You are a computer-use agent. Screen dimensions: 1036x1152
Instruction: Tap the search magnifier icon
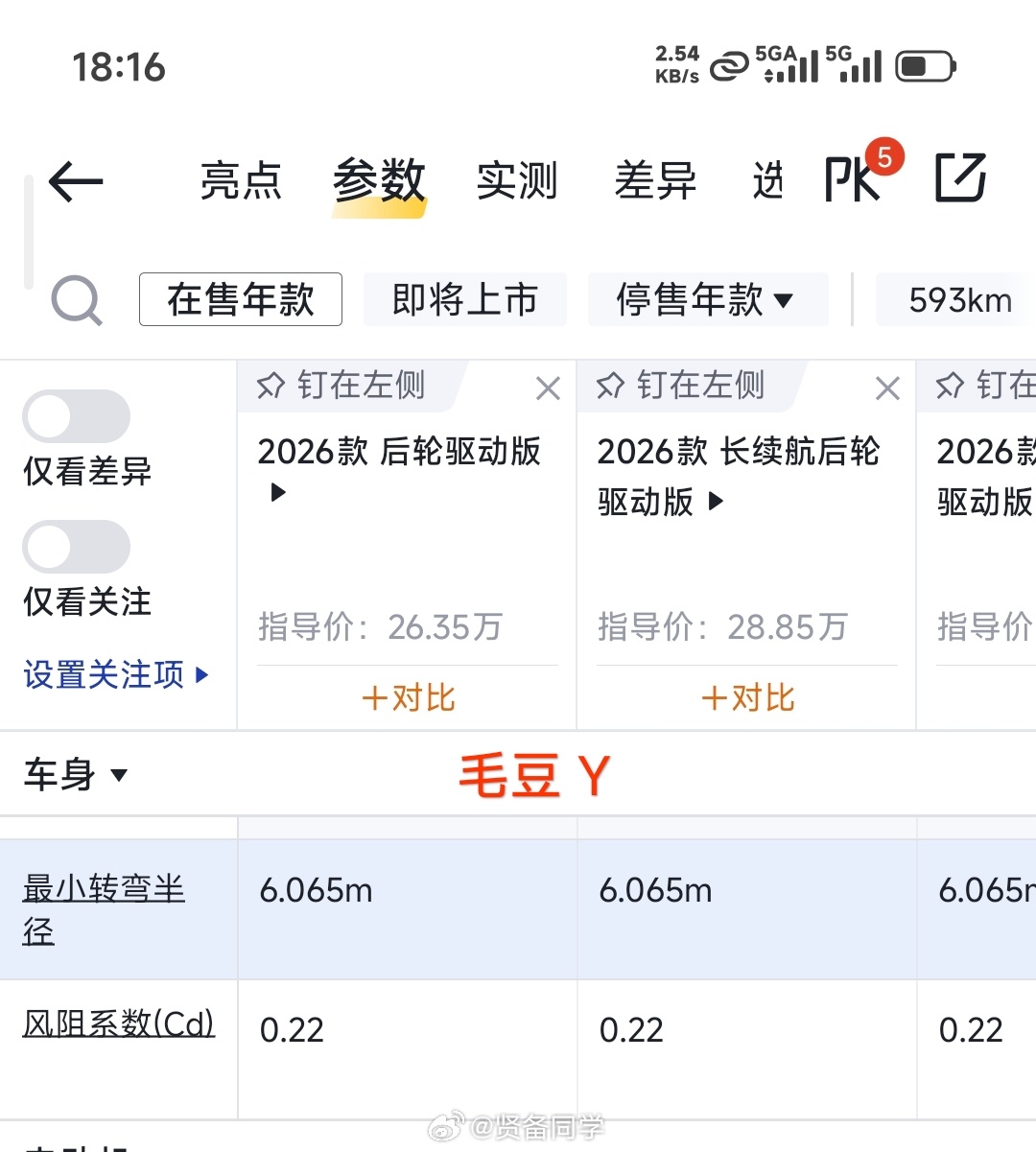pyautogui.click(x=77, y=300)
